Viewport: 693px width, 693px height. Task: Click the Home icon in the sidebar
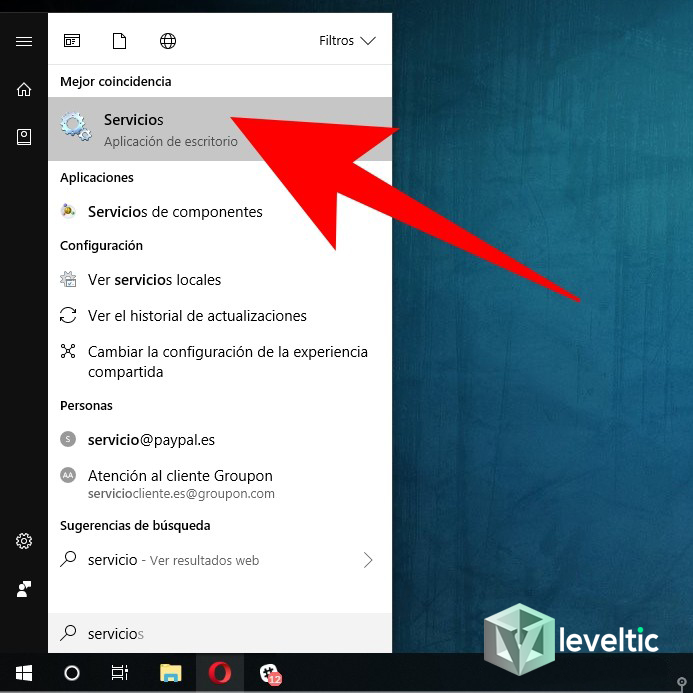click(x=24, y=89)
